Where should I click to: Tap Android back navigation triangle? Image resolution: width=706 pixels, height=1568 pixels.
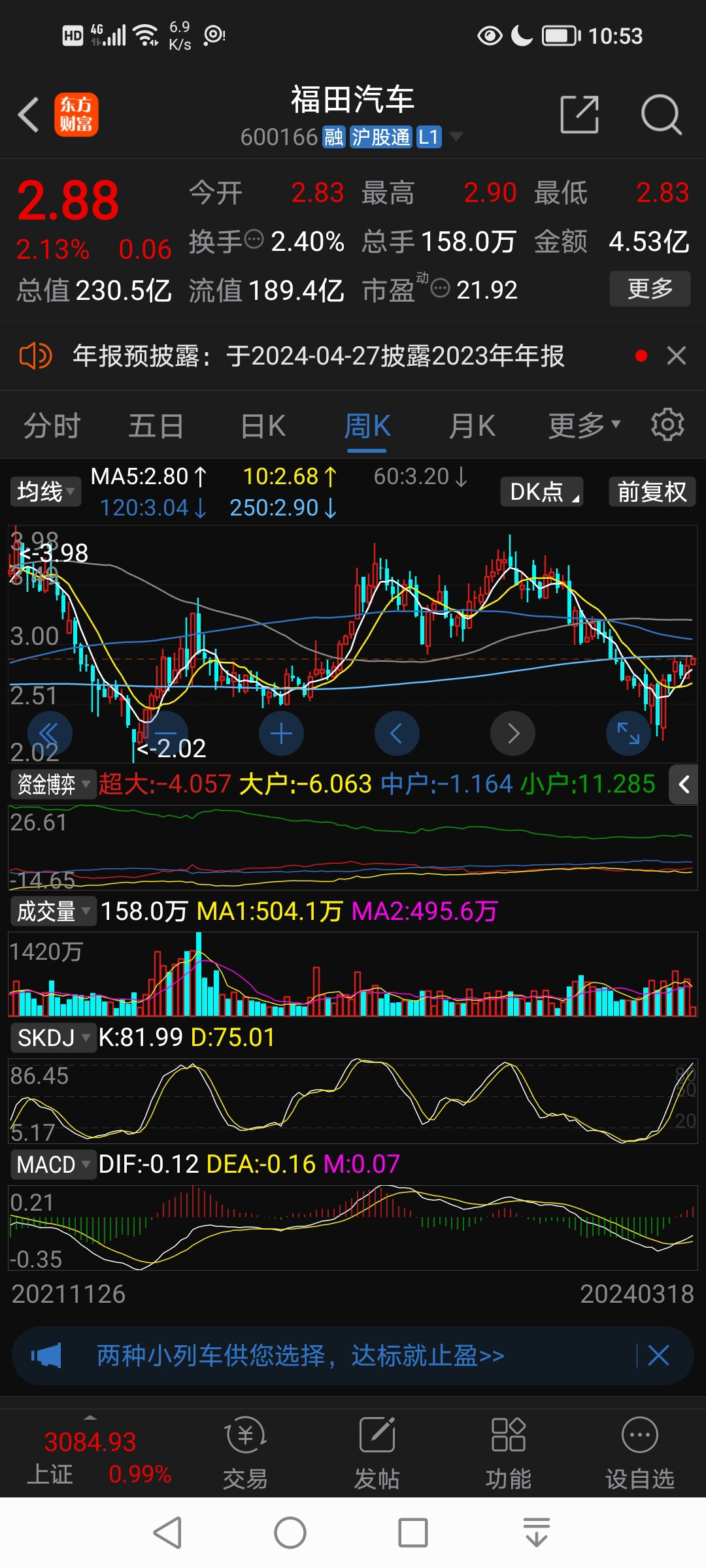167,1533
